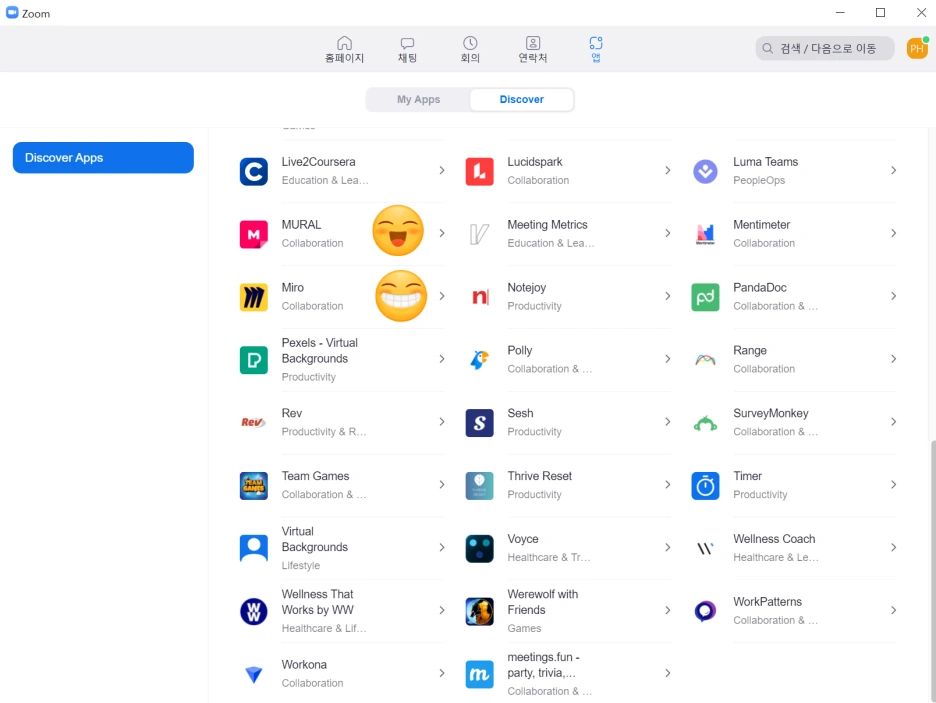This screenshot has height=703, width=936.
Task: Click the Pexels Virtual Backgrounds icon
Action: 254,360
